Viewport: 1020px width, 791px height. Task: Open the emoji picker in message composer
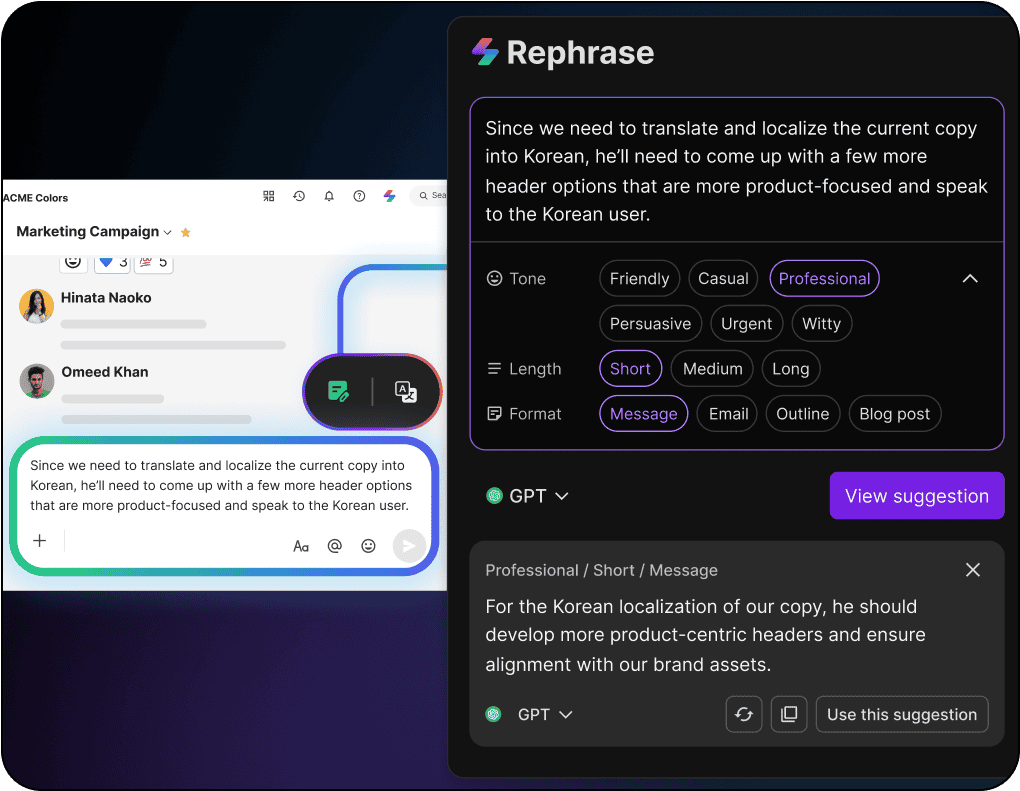(368, 546)
